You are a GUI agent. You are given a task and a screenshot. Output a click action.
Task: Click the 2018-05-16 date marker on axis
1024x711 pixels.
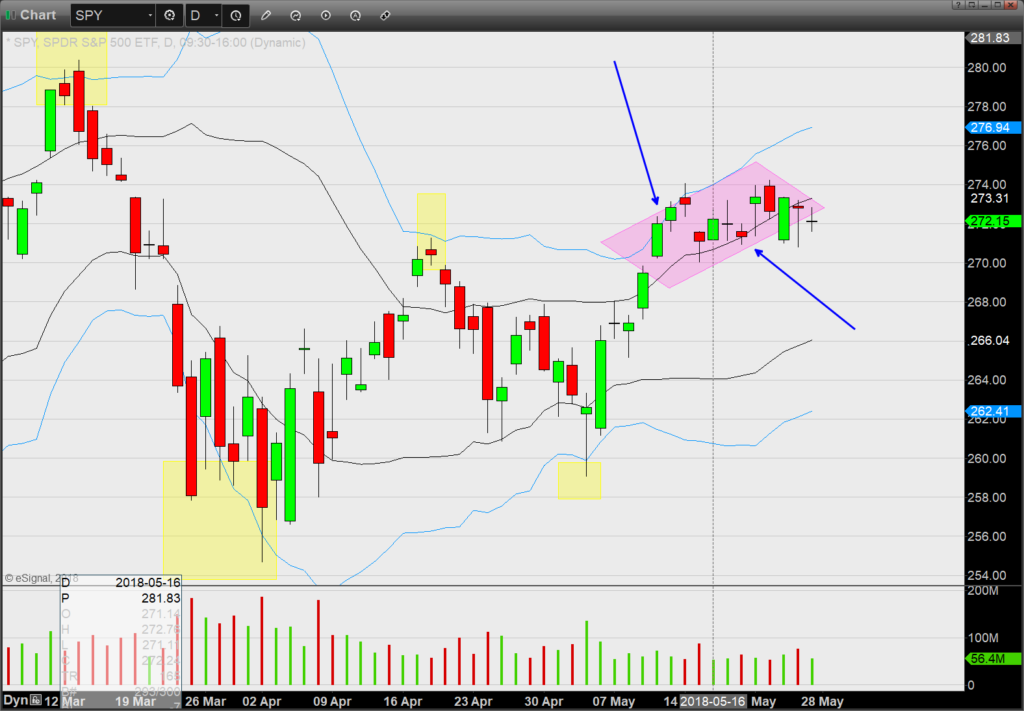pyautogui.click(x=712, y=701)
